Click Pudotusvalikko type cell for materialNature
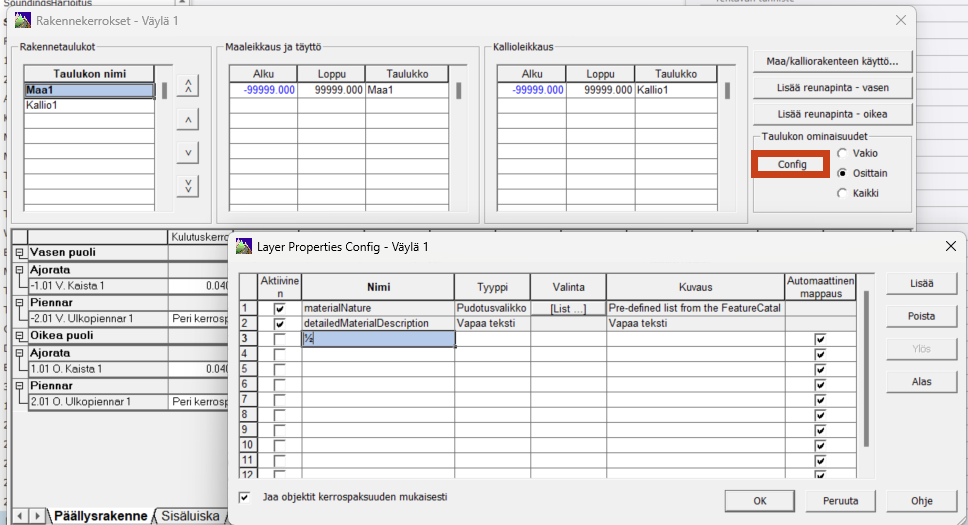This screenshot has height=525, width=968. pyautogui.click(x=492, y=308)
